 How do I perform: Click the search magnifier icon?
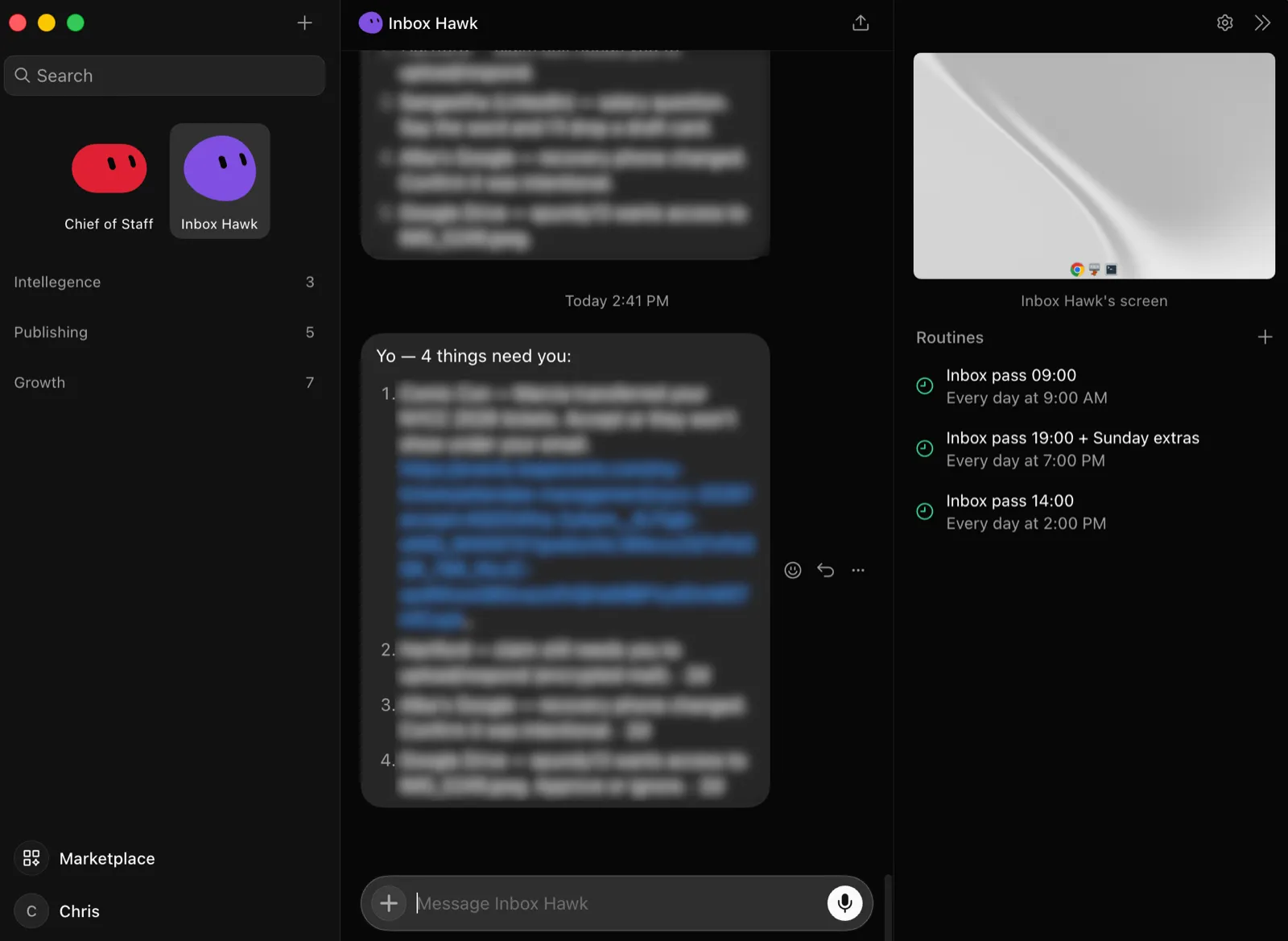[23, 75]
